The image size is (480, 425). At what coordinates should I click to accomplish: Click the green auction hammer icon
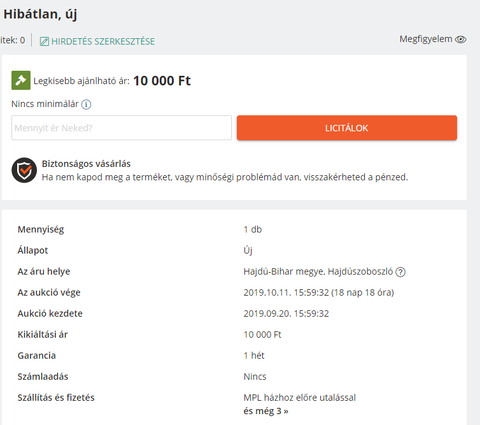[x=21, y=80]
